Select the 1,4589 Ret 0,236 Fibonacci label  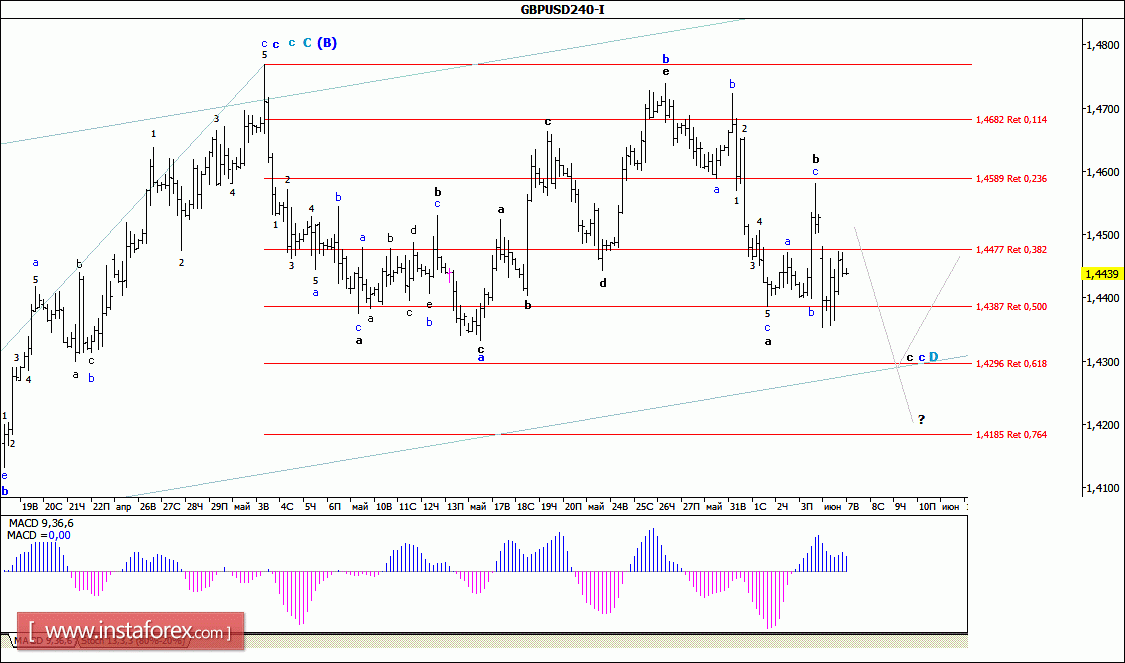1010,179
